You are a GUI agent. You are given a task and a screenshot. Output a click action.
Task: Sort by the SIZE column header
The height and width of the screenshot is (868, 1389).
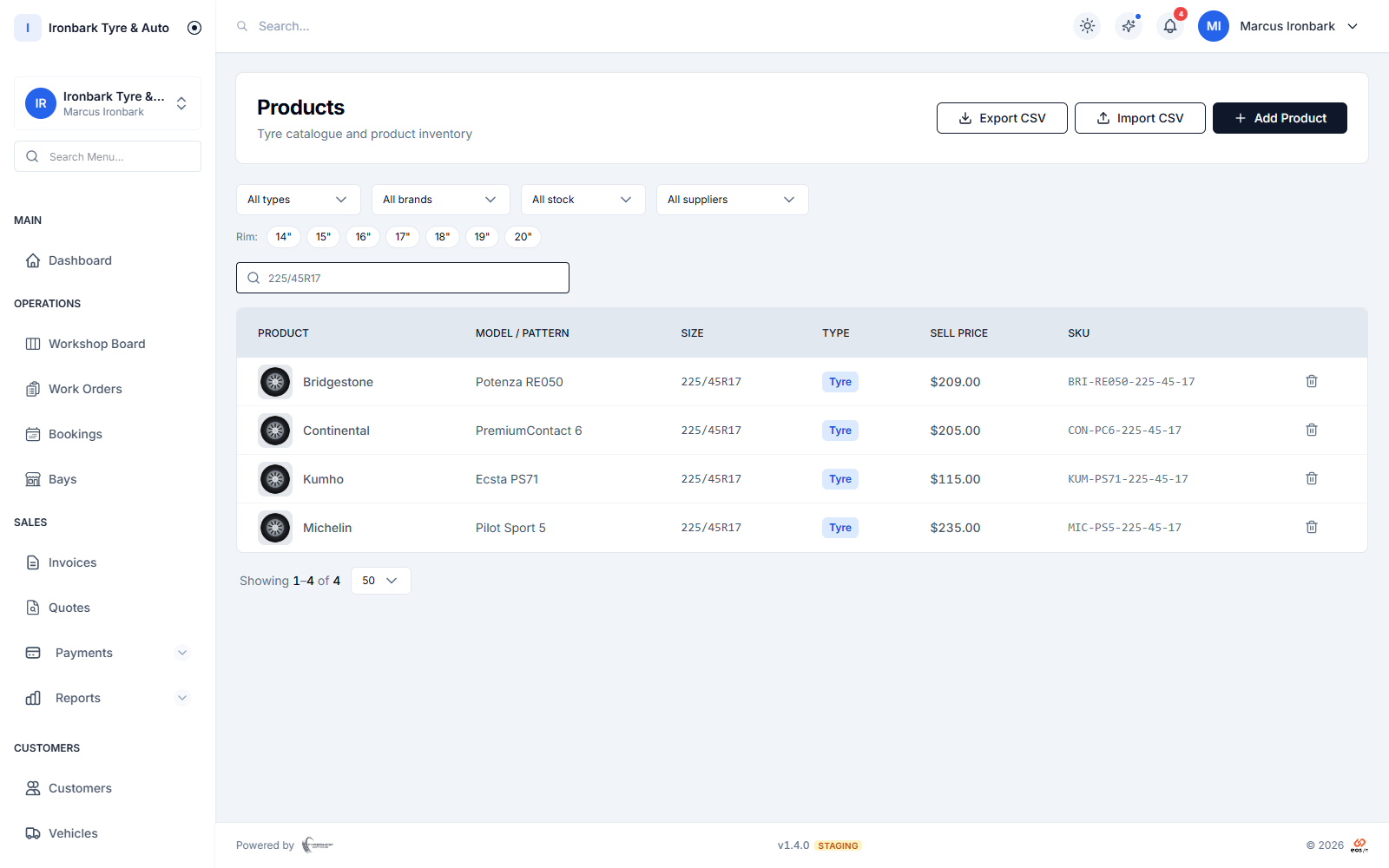tap(692, 333)
